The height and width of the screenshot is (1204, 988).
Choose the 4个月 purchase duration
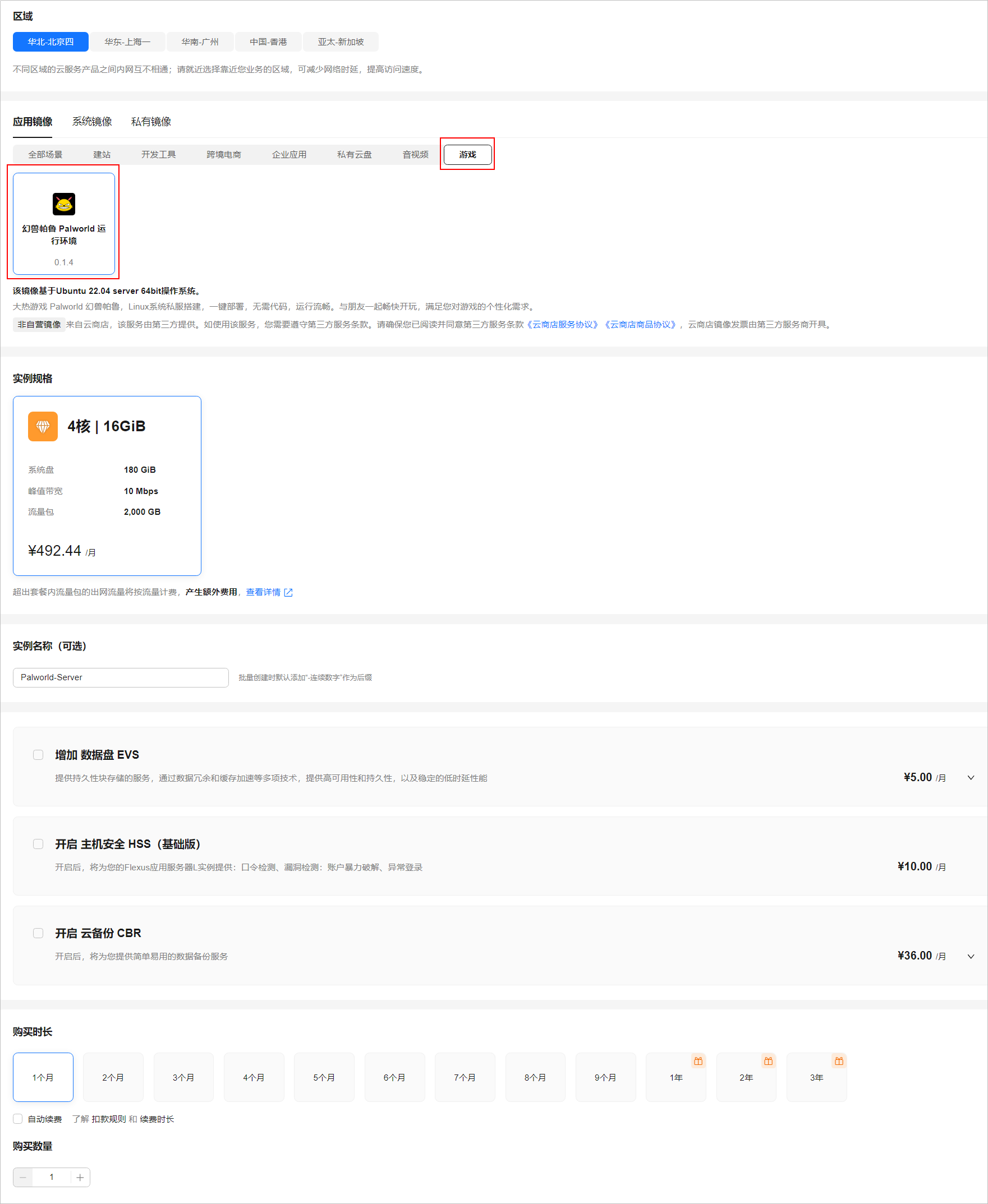pos(254,1078)
